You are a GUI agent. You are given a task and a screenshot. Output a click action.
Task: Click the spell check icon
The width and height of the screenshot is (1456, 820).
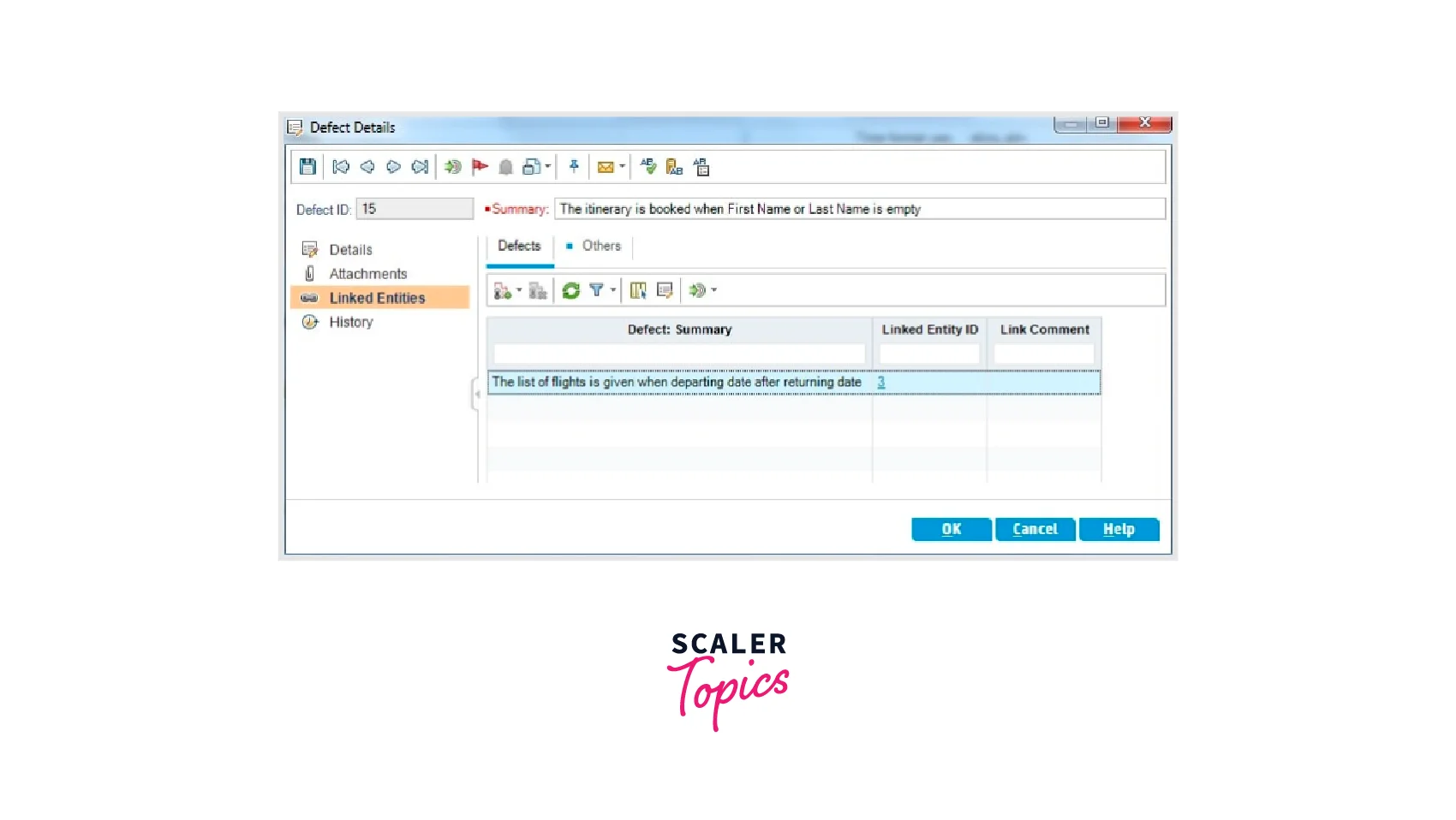pyautogui.click(x=648, y=167)
